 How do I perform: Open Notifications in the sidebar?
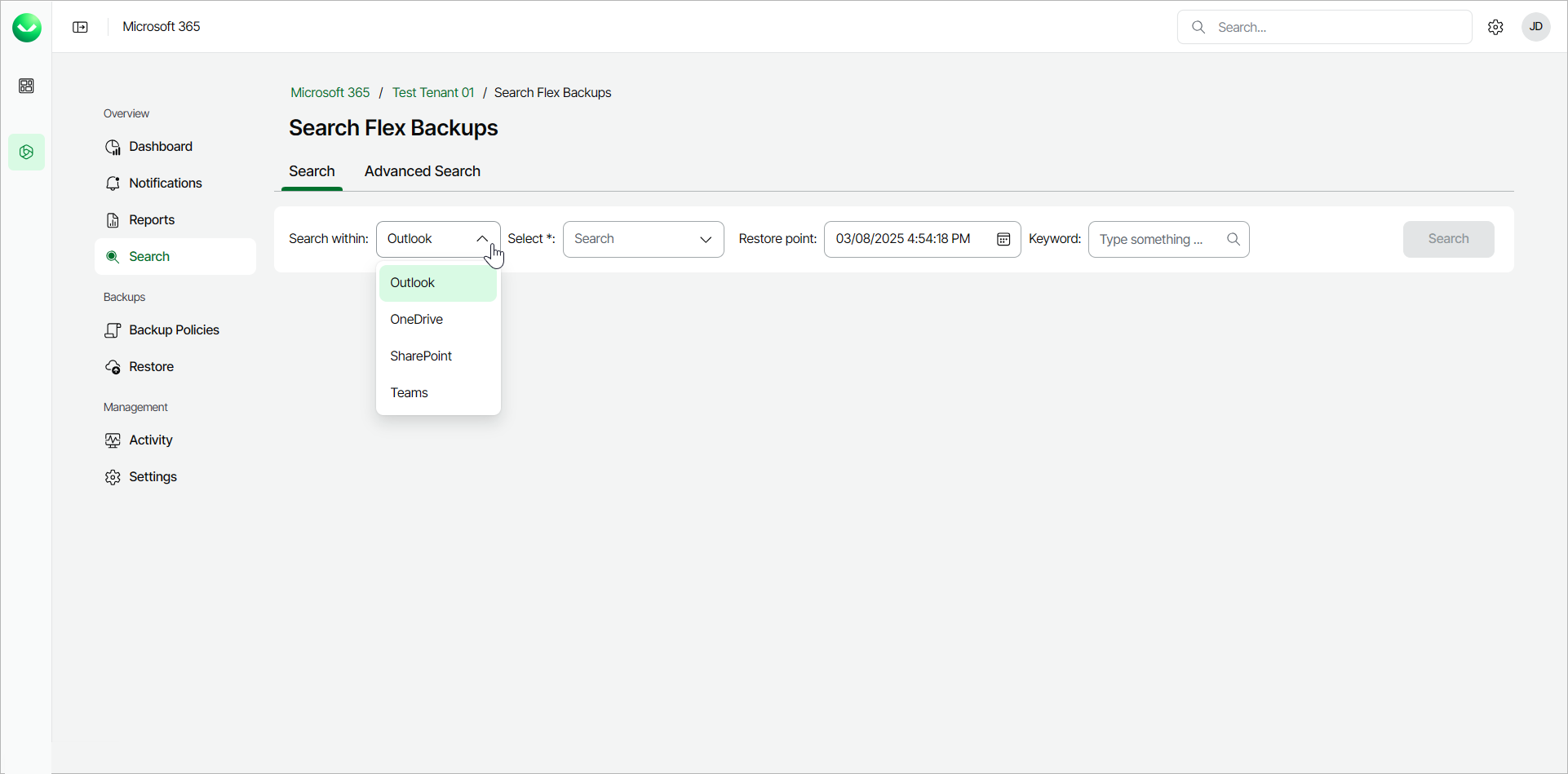175,184
